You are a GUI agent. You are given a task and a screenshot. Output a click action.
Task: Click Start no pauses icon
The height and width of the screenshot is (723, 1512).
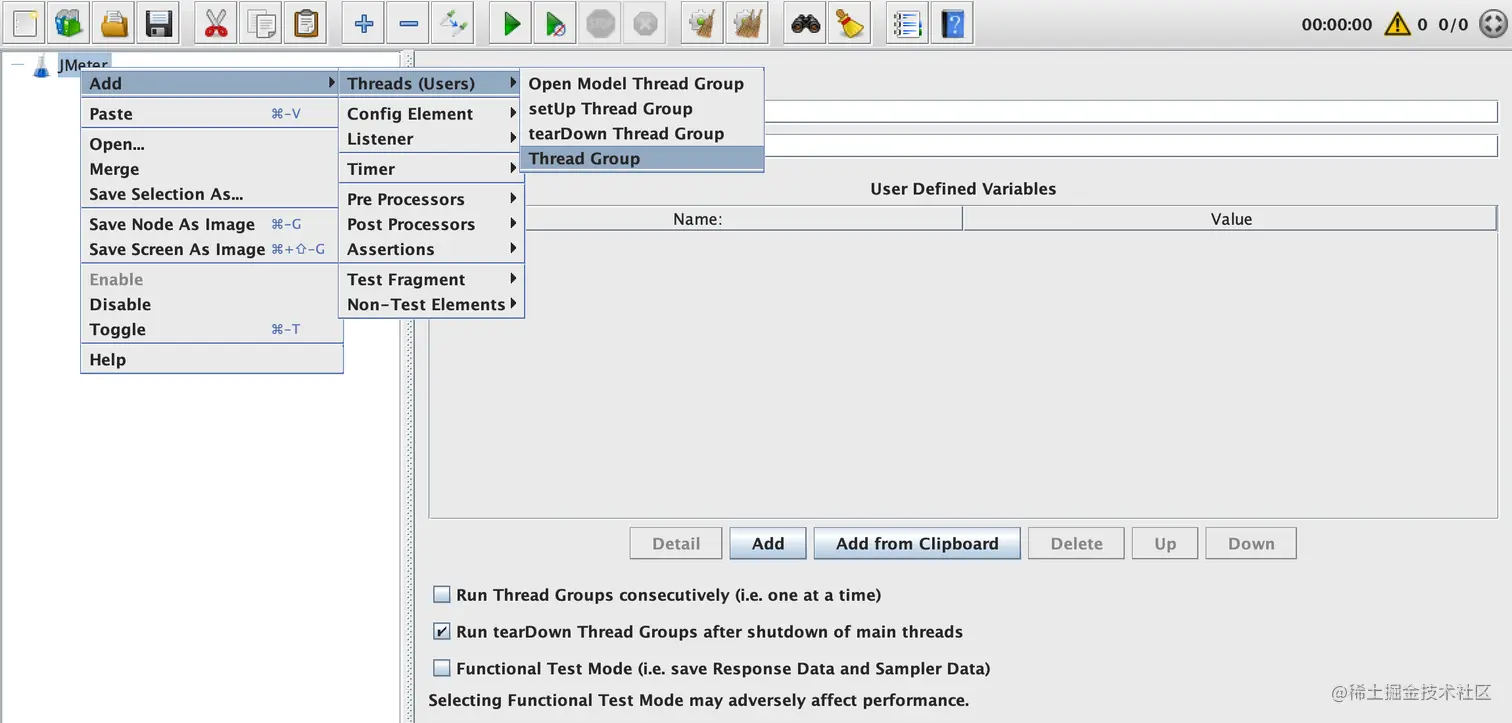555,23
